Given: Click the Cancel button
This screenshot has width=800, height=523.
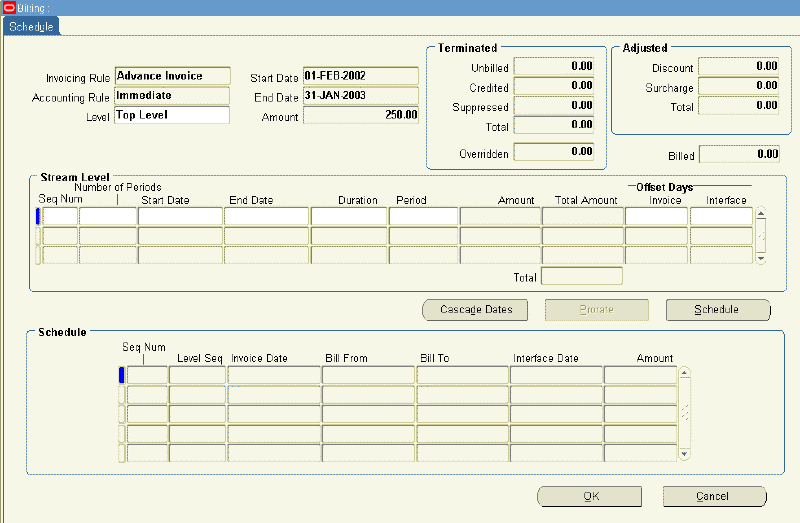Looking at the screenshot, I should (714, 496).
